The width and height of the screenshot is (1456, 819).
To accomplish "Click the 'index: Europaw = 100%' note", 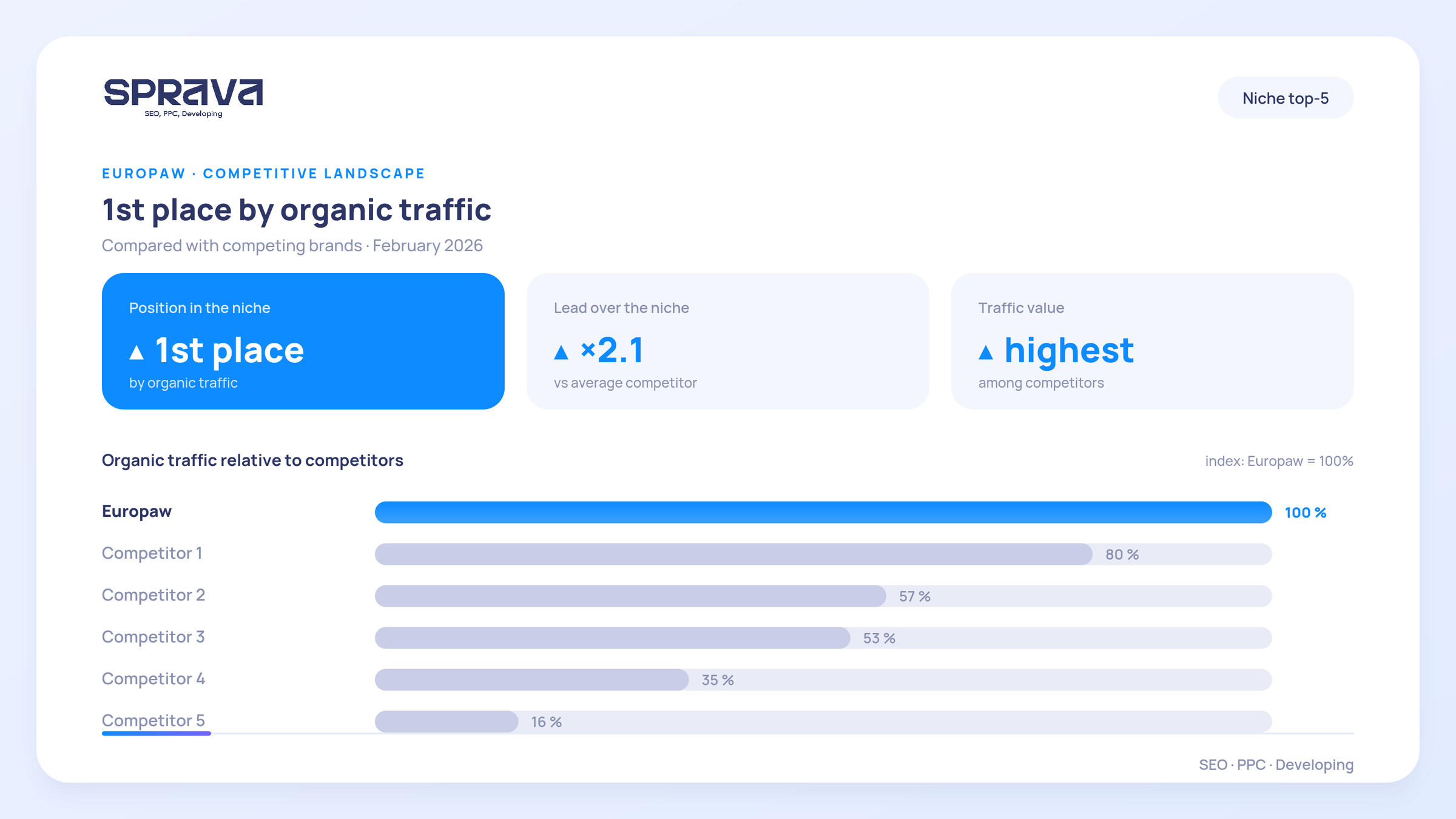I will (1279, 461).
